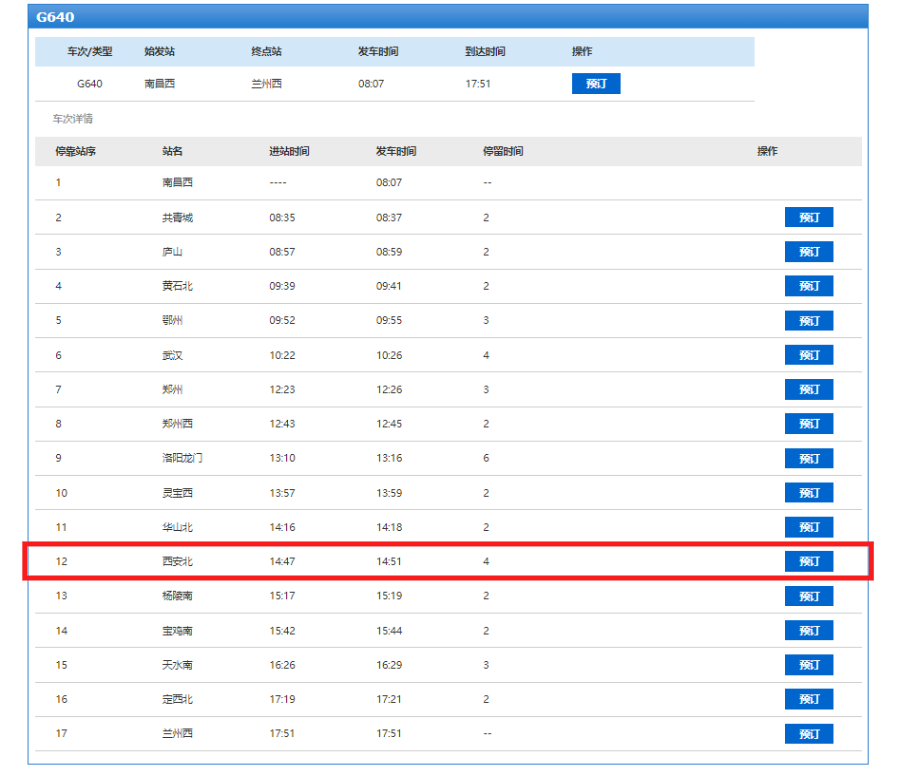
Task: Book the 定西北 station stop
Action: pos(808,699)
